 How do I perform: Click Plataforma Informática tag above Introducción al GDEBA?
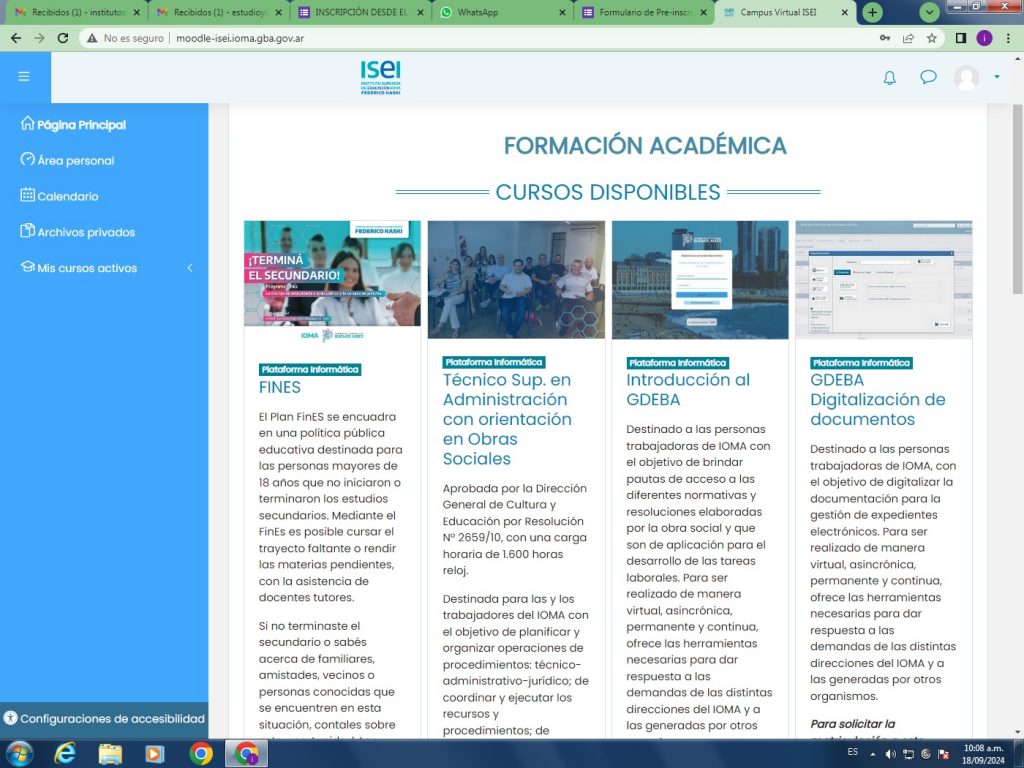point(678,362)
